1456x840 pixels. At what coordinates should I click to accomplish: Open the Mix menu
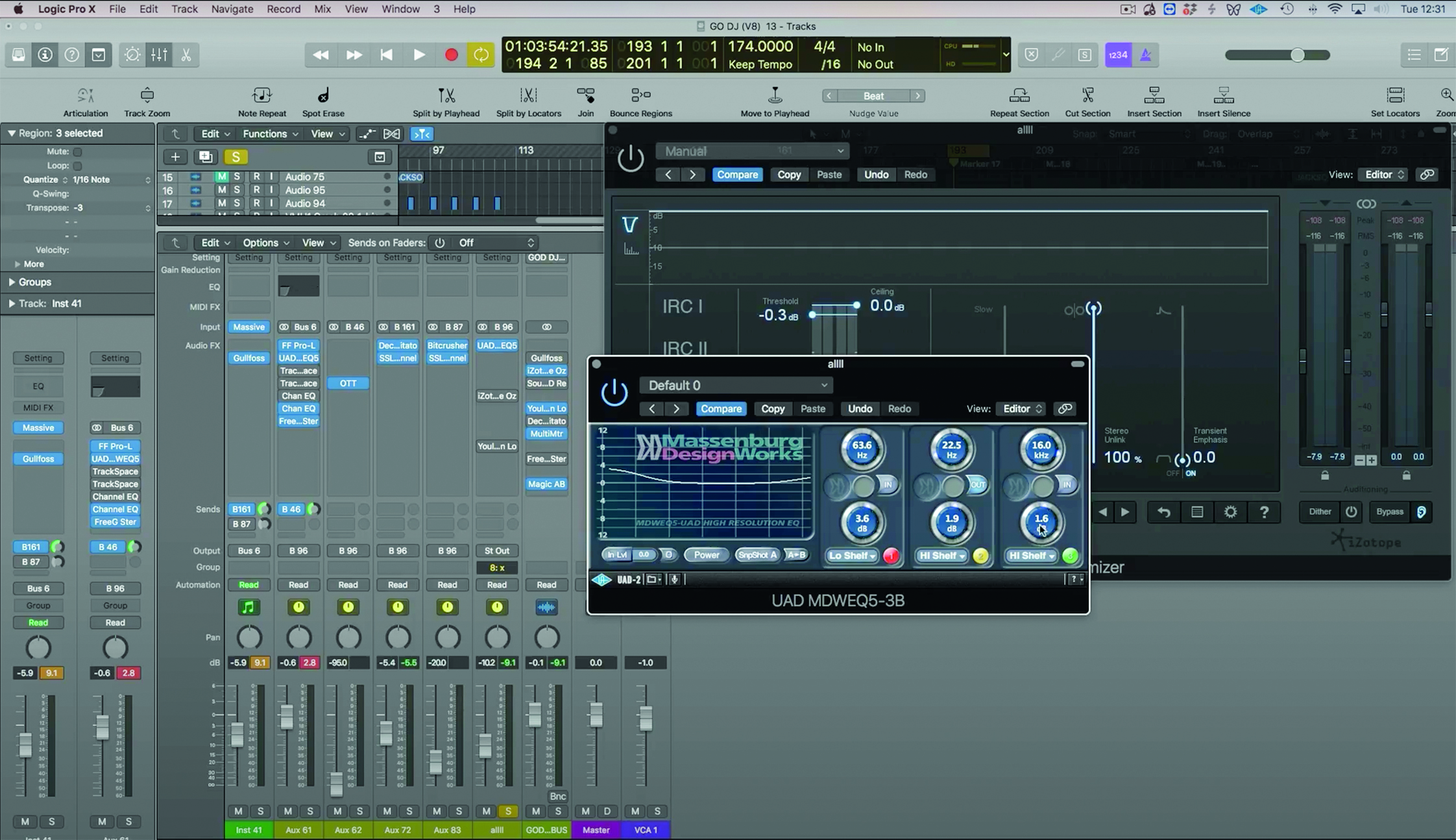coord(322,9)
